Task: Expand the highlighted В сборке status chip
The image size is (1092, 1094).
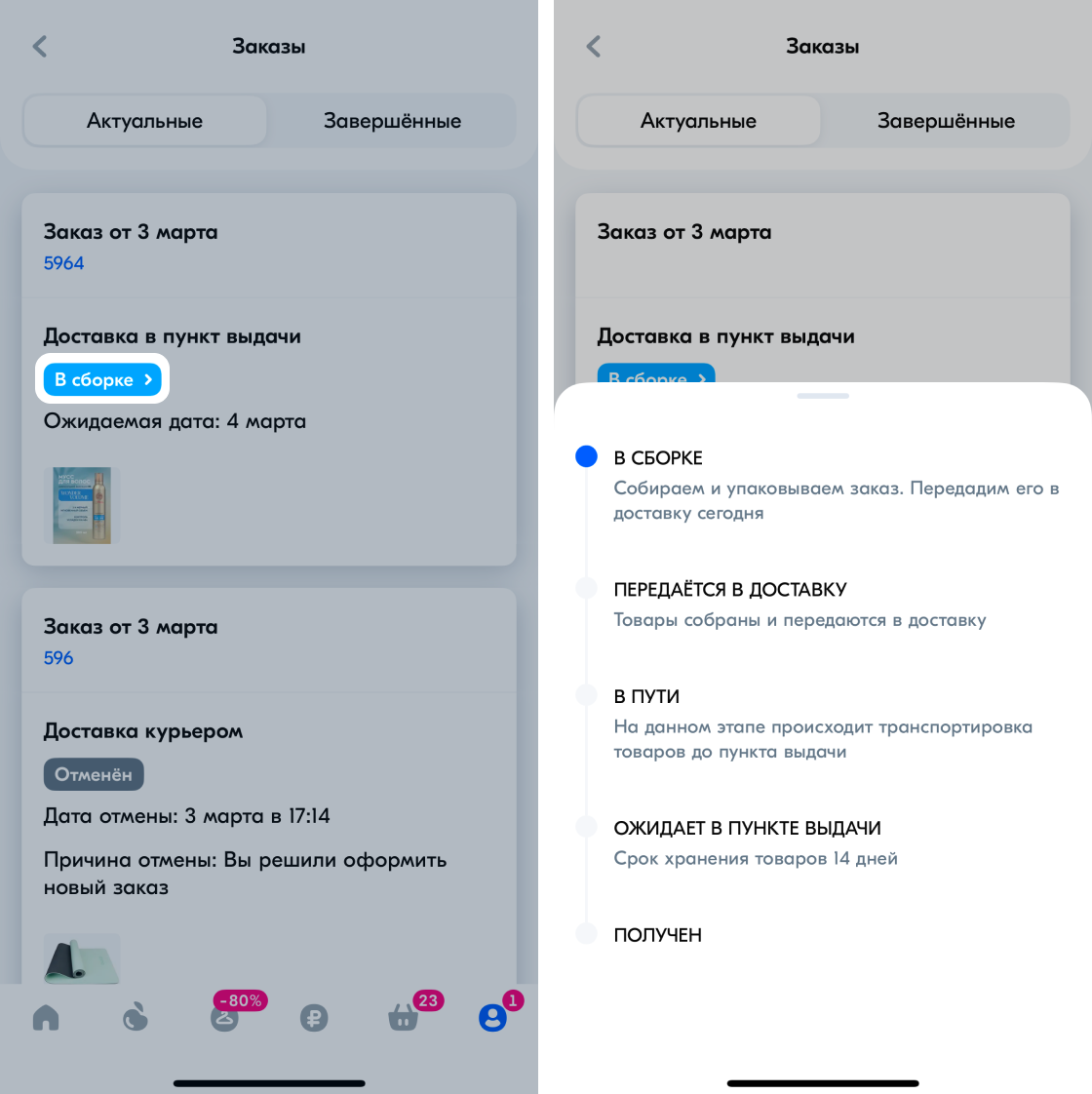Action: tap(102, 379)
